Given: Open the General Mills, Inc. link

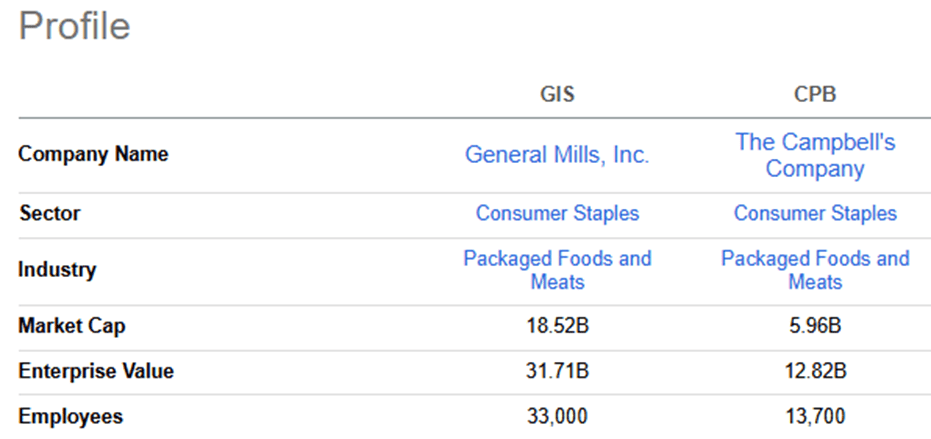Looking at the screenshot, I should [x=557, y=155].
